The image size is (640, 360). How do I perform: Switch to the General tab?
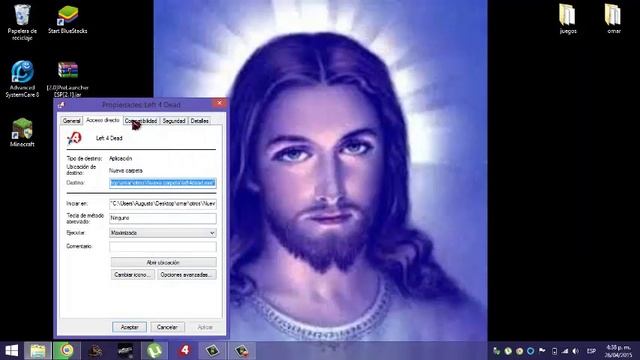tap(71, 121)
